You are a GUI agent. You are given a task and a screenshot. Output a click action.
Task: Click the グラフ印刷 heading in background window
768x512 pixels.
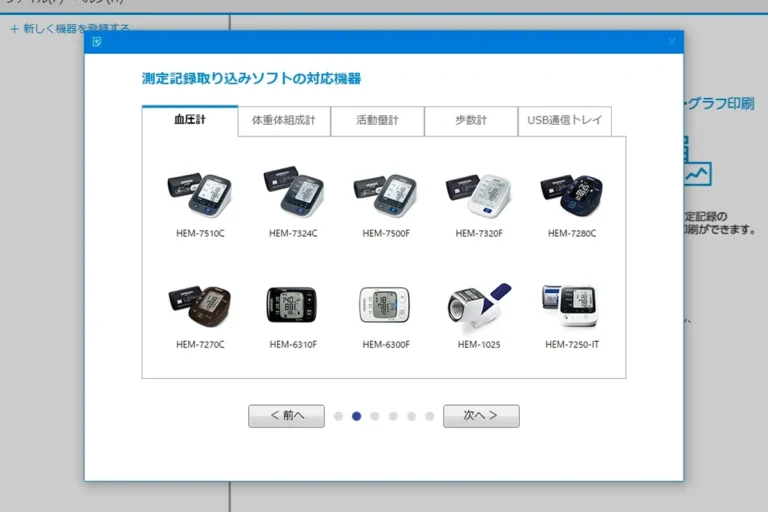tap(721, 104)
